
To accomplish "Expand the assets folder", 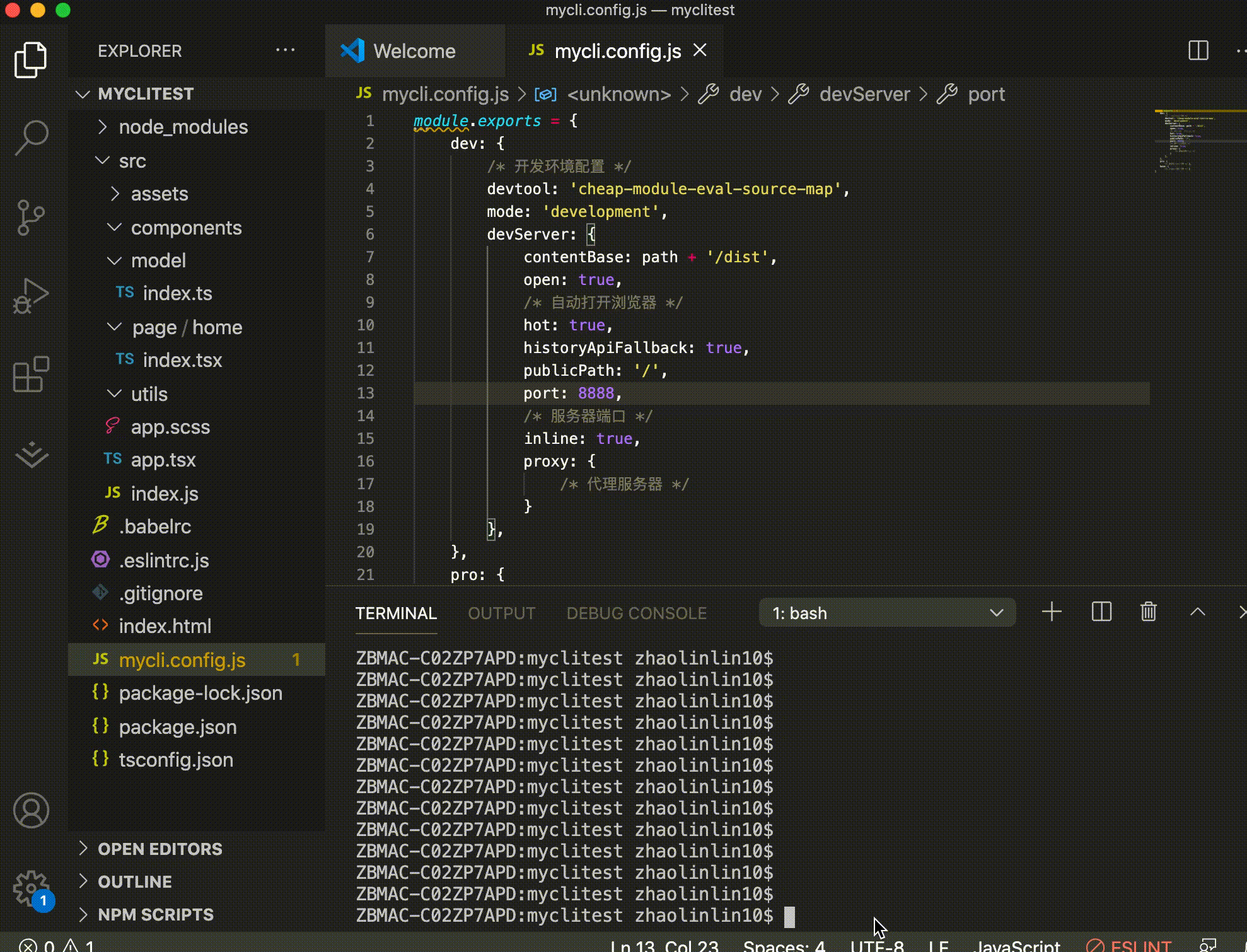I will [x=196, y=194].
